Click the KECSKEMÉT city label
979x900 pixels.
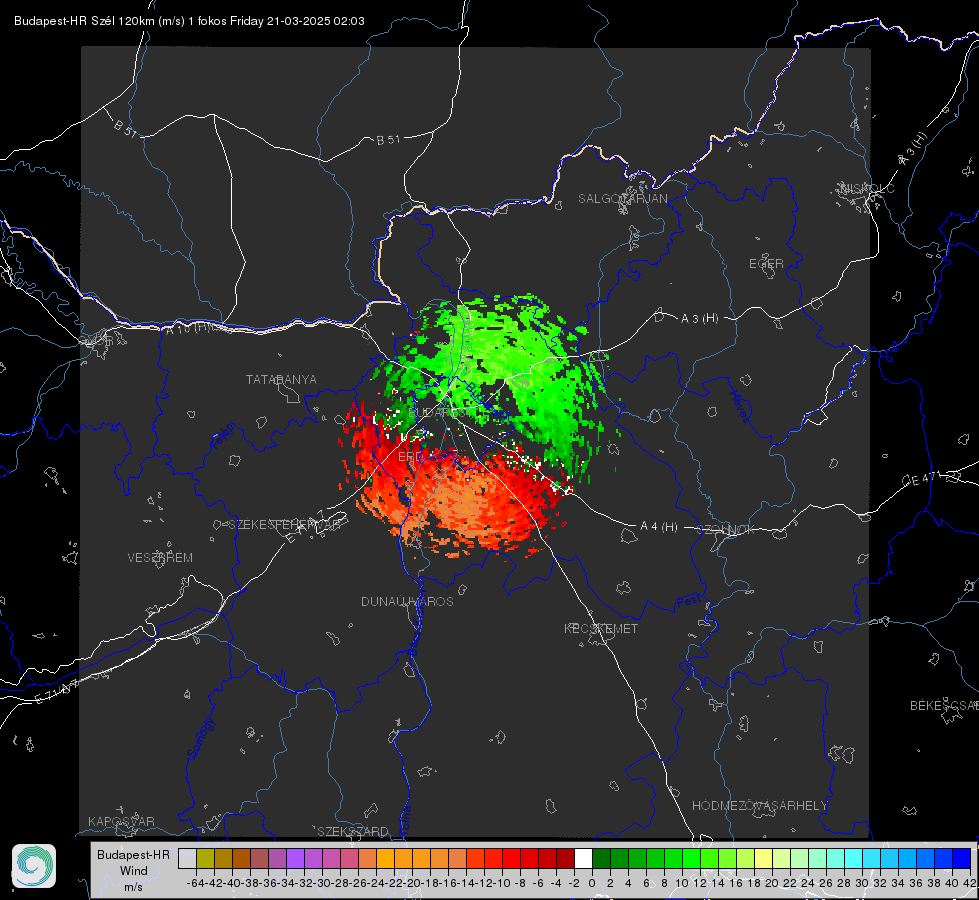pyautogui.click(x=601, y=628)
